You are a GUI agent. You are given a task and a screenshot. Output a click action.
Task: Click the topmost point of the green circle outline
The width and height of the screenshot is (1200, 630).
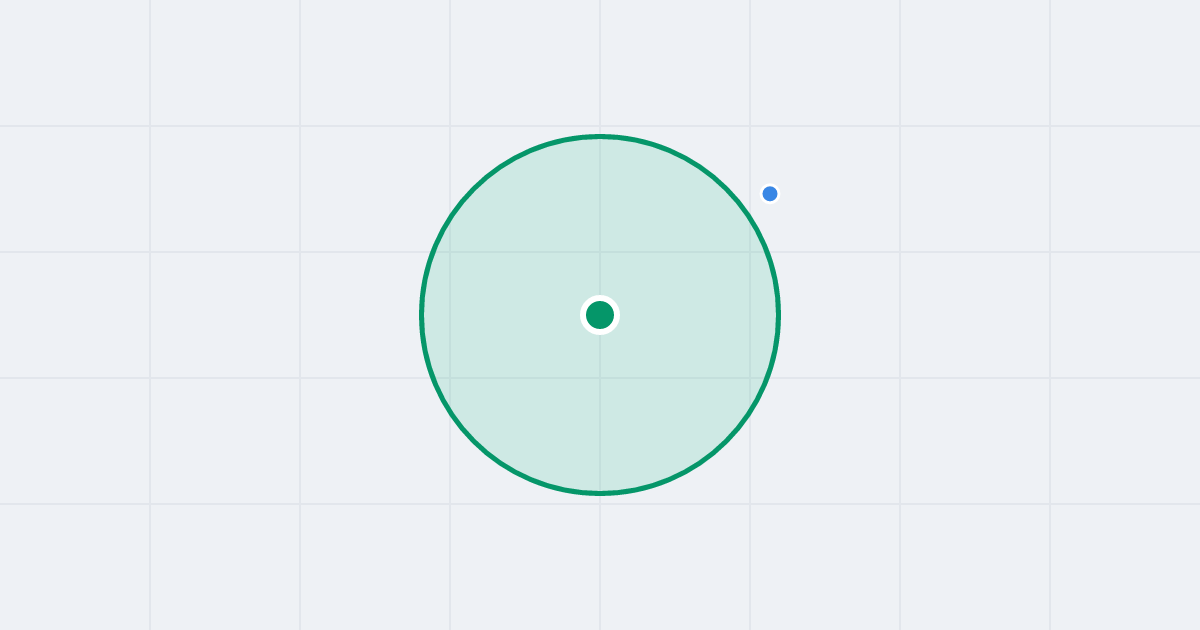[600, 136]
